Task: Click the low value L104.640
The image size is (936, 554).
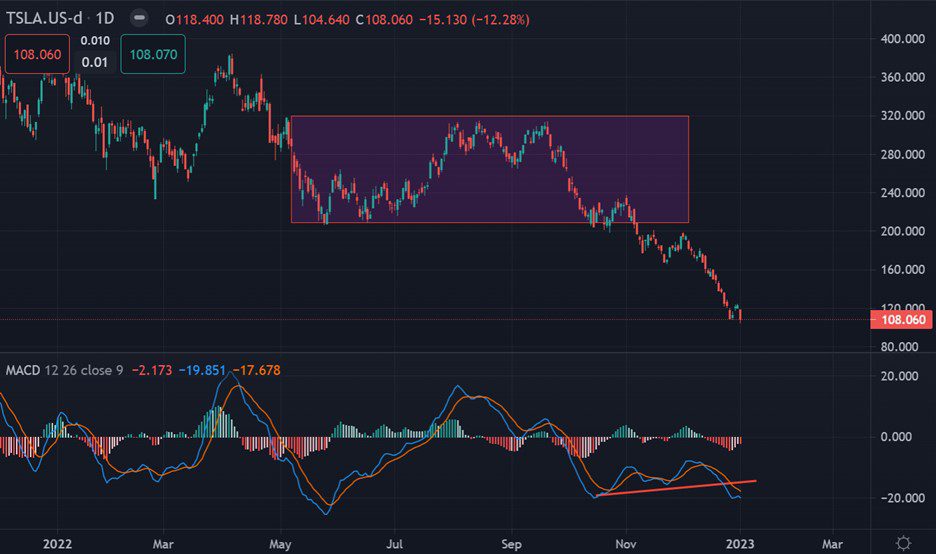Action: coord(322,20)
